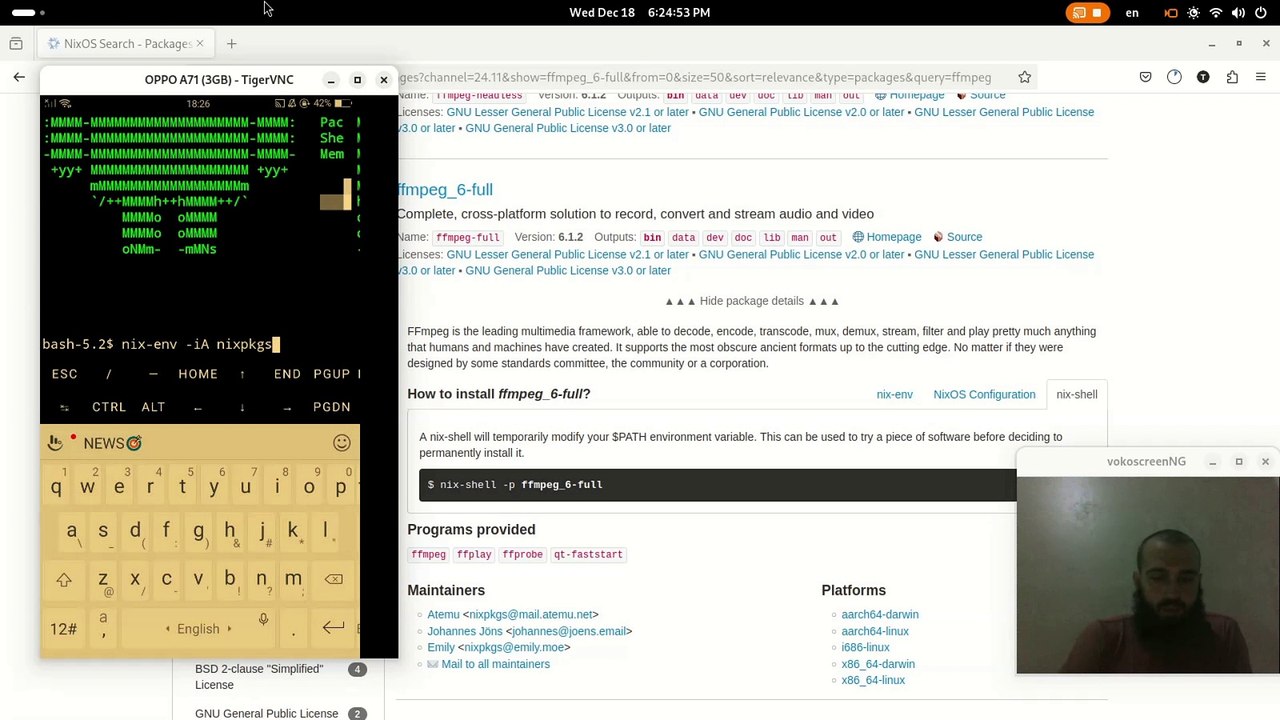
Task: Toggle the ALT modifier key in Termux
Action: [153, 407]
